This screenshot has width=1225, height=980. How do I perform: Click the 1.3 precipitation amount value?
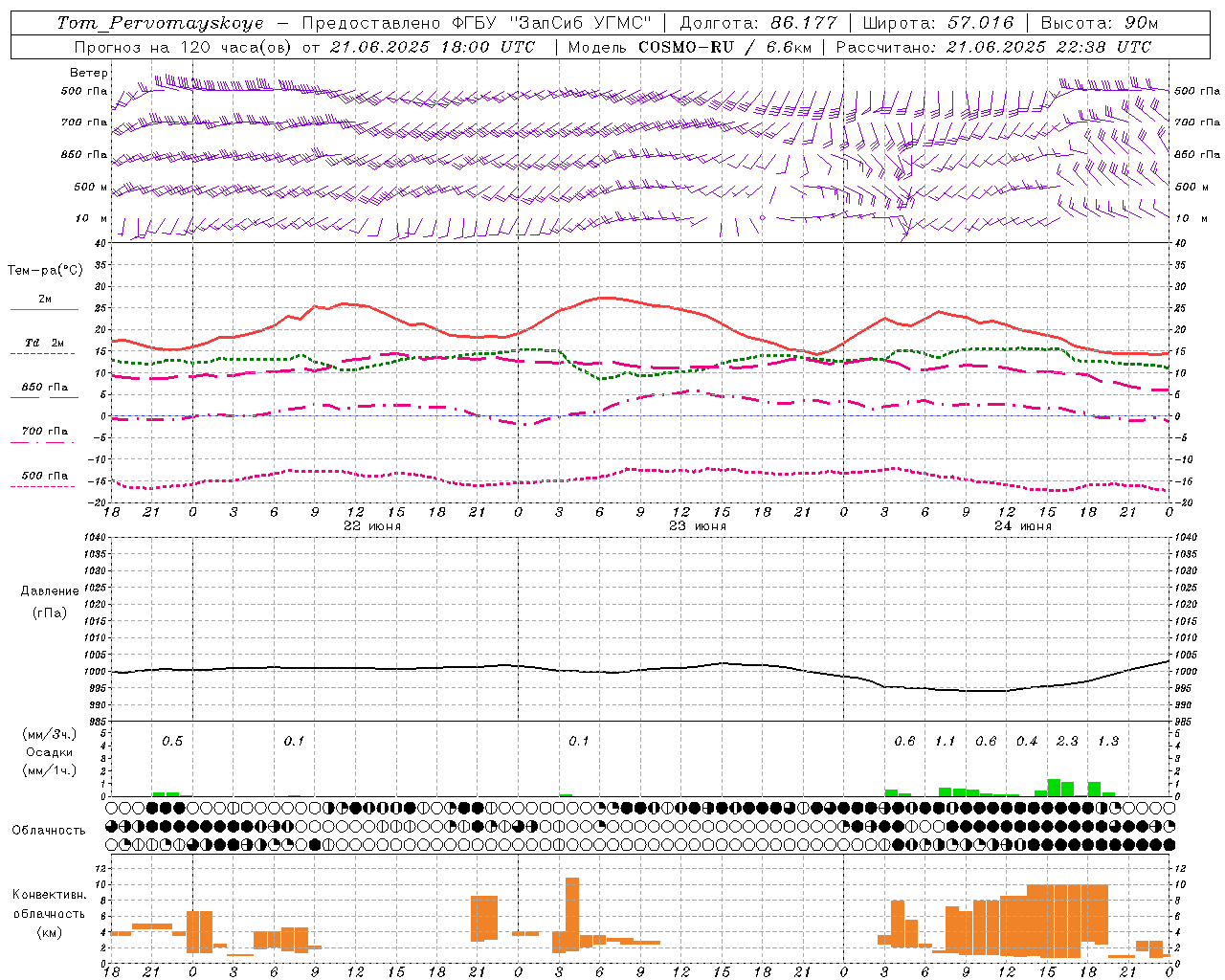tap(1108, 742)
